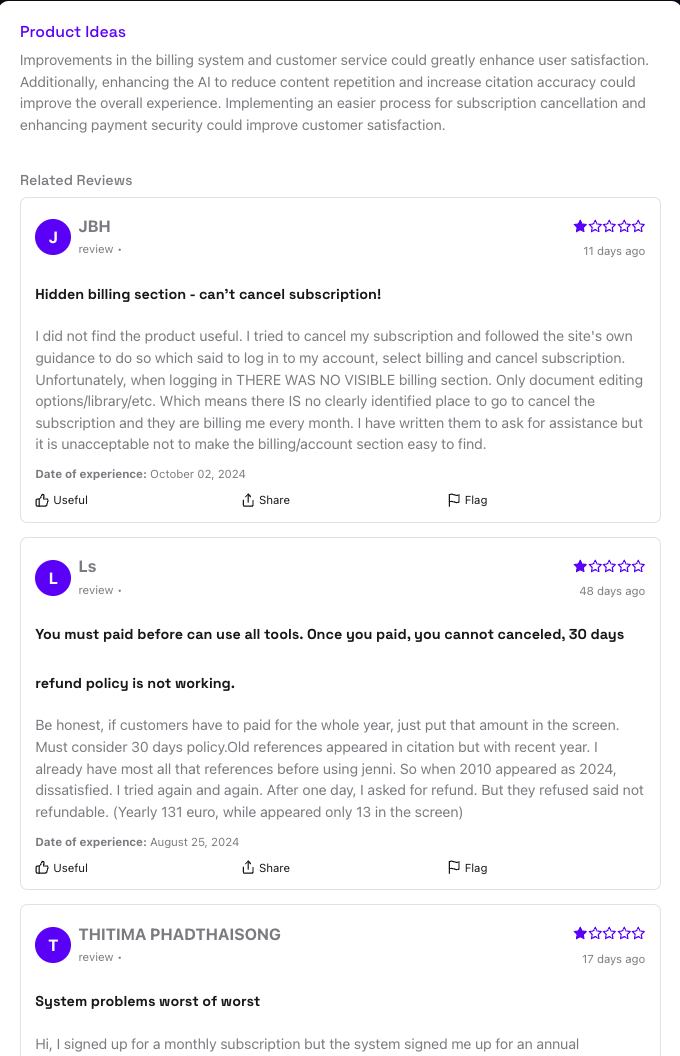680x1056 pixels.
Task: Click JBH's purple avatar circle
Action: (52, 237)
